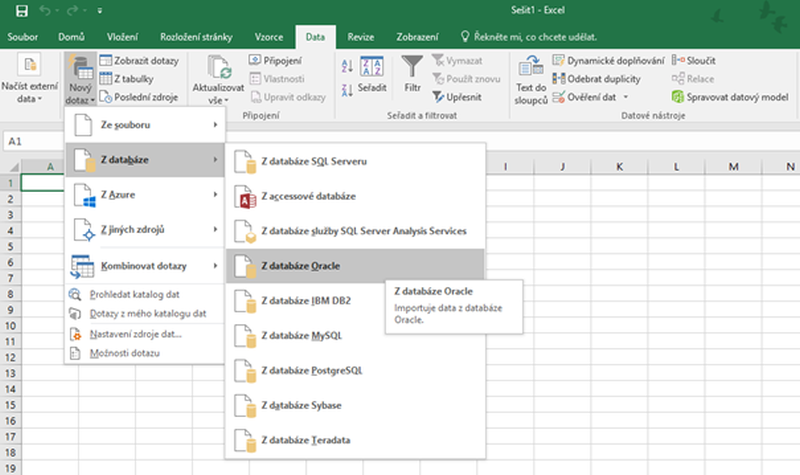Toggle the Filtr funnel button
Image resolution: width=800 pixels, height=475 pixels.
[412, 74]
